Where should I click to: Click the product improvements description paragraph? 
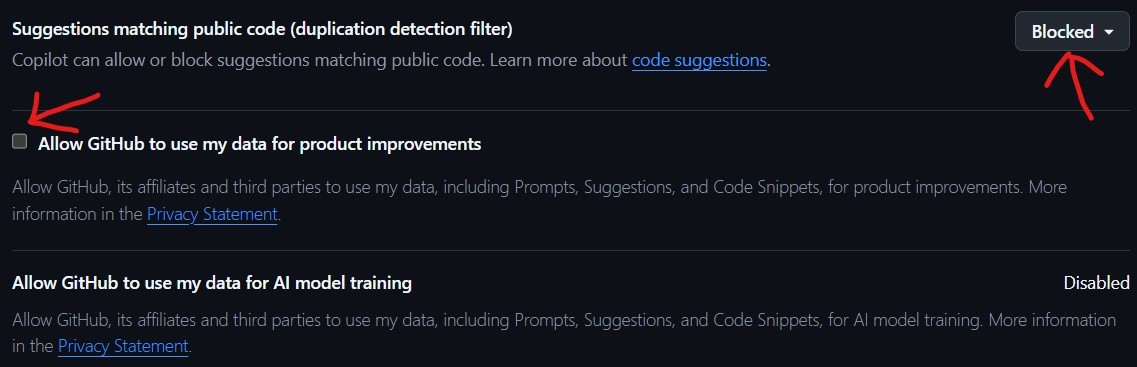[x=539, y=201]
